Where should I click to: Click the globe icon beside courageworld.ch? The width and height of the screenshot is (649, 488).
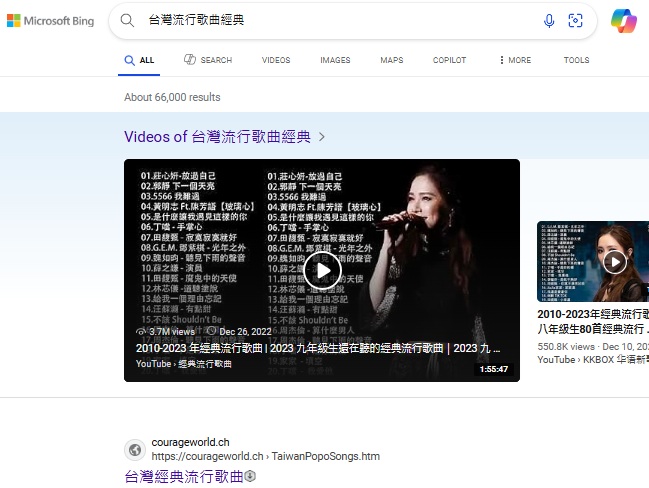[134, 449]
